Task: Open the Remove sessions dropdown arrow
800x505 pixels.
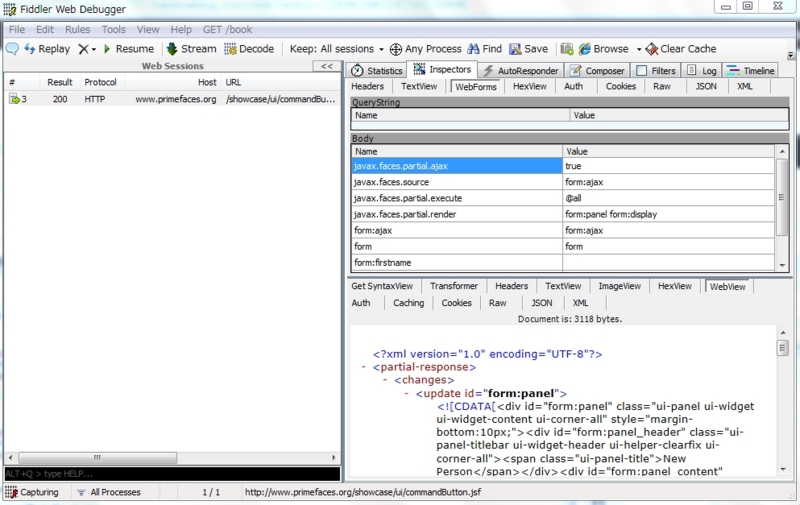Action: (x=93, y=49)
